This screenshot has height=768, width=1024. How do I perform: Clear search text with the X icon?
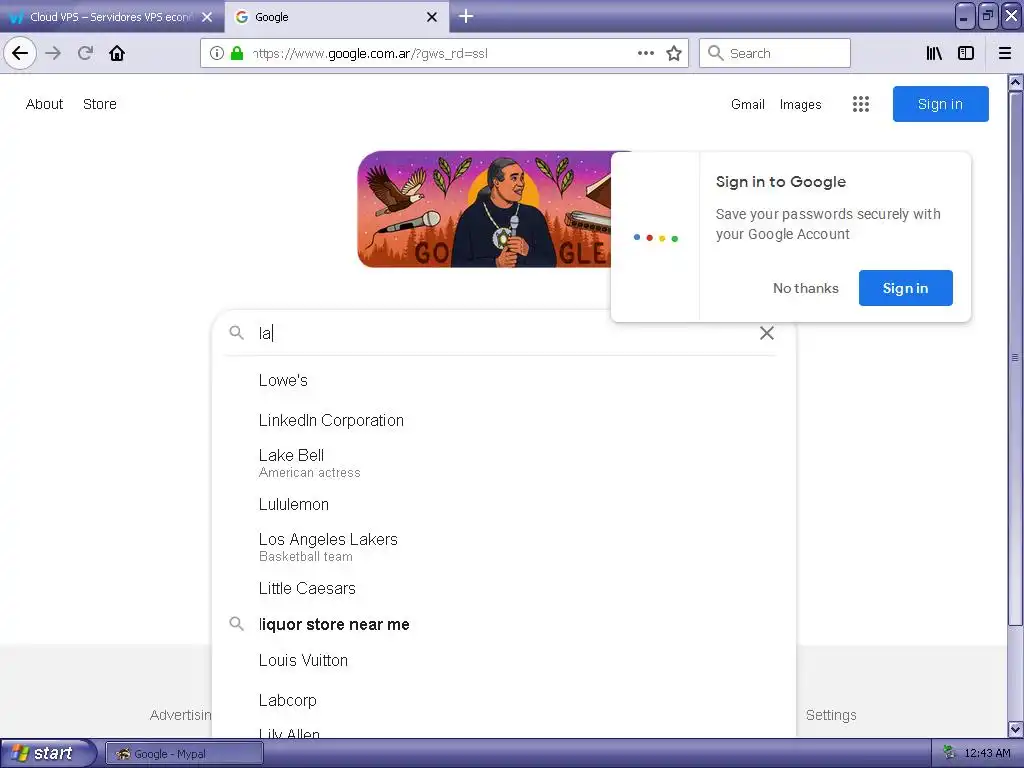[767, 333]
